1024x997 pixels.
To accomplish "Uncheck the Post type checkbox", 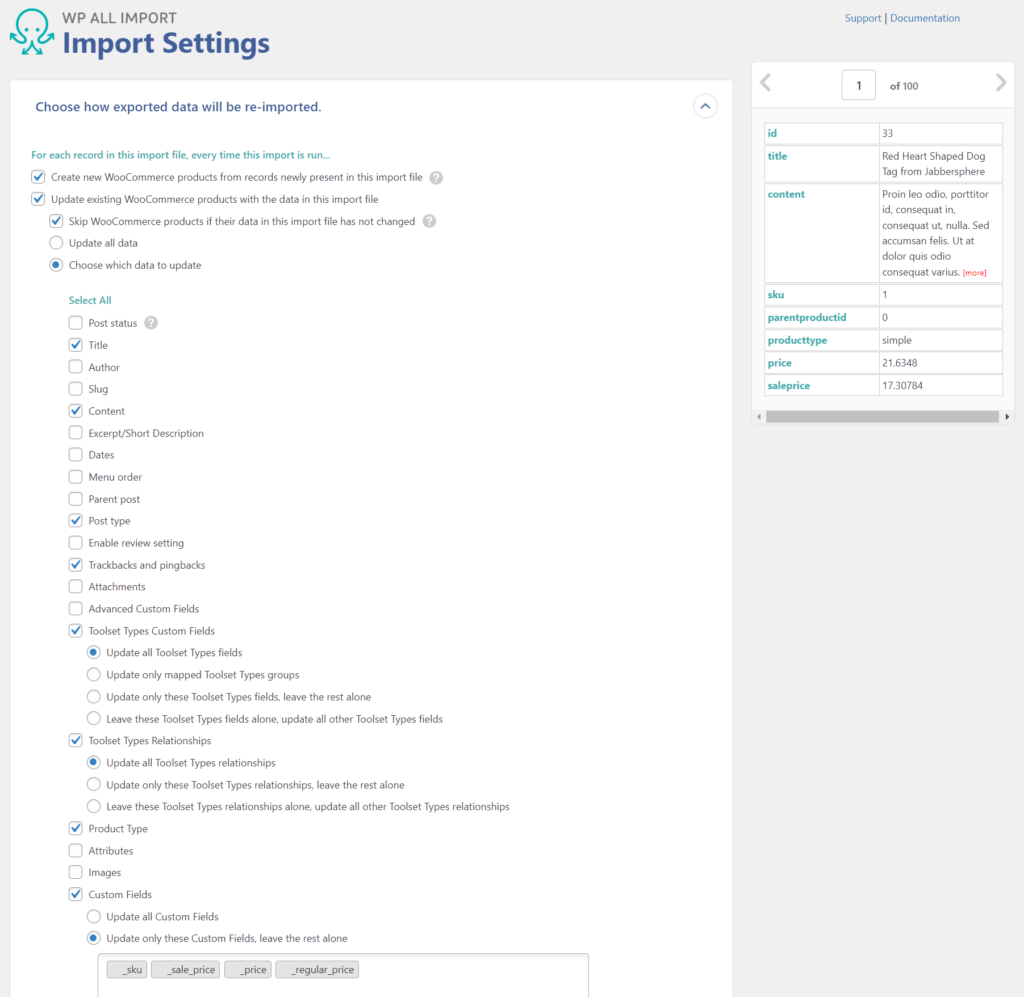I will [x=76, y=520].
